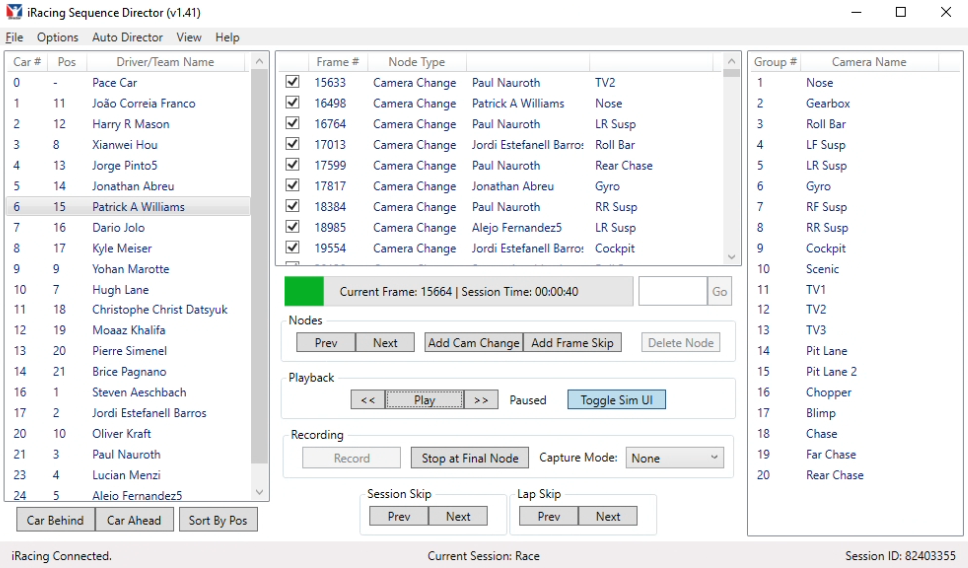
Task: Click Lap Skip Next button
Action: [608, 516]
